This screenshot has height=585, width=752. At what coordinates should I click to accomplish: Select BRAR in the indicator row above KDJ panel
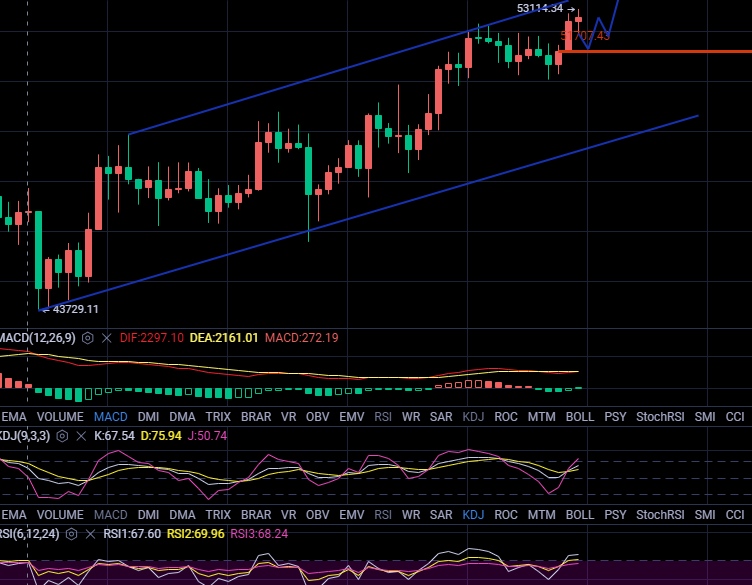coord(256,417)
